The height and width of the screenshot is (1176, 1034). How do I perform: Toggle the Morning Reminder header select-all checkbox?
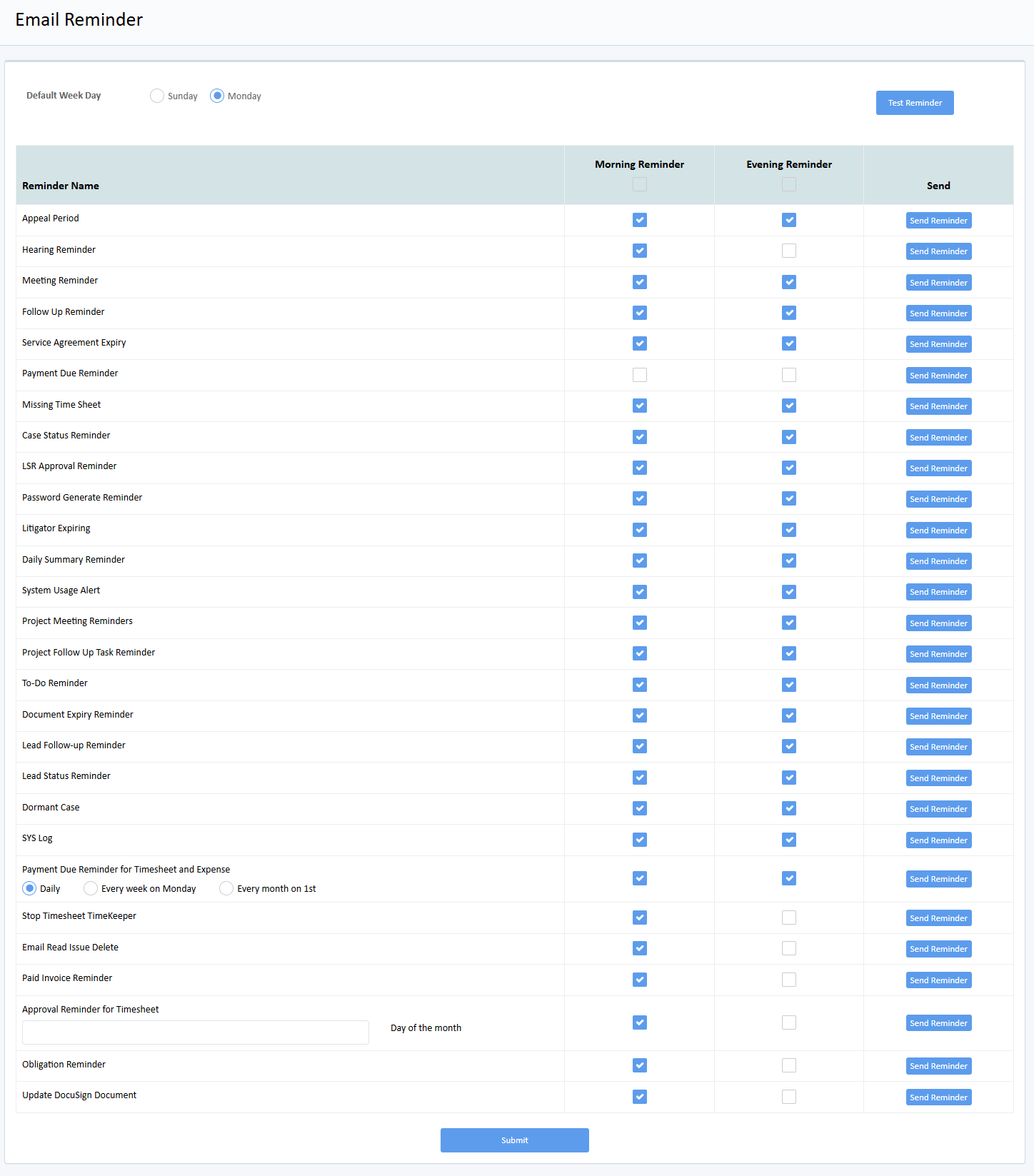[640, 184]
